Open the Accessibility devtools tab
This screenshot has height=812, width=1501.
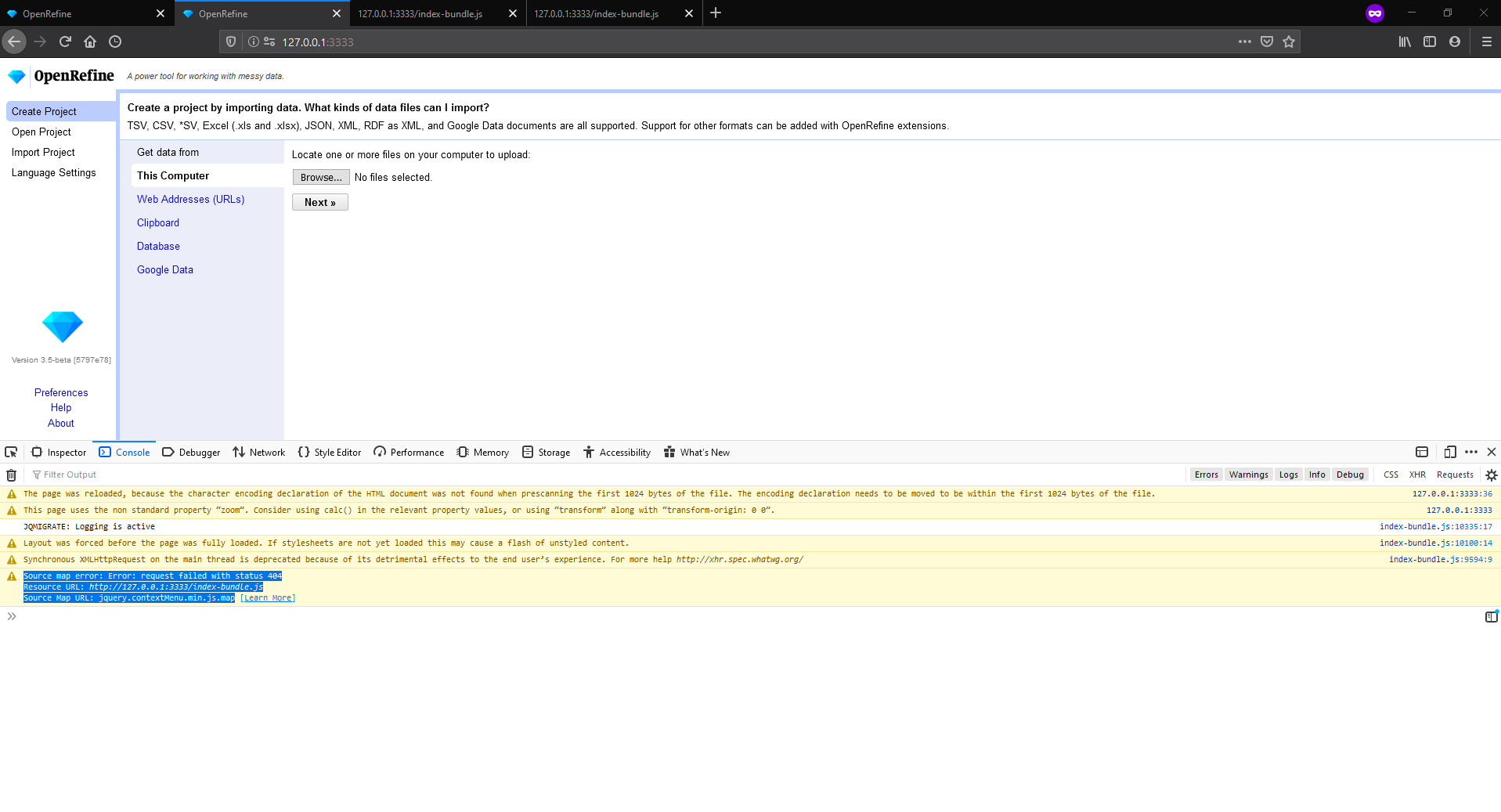[x=617, y=452]
